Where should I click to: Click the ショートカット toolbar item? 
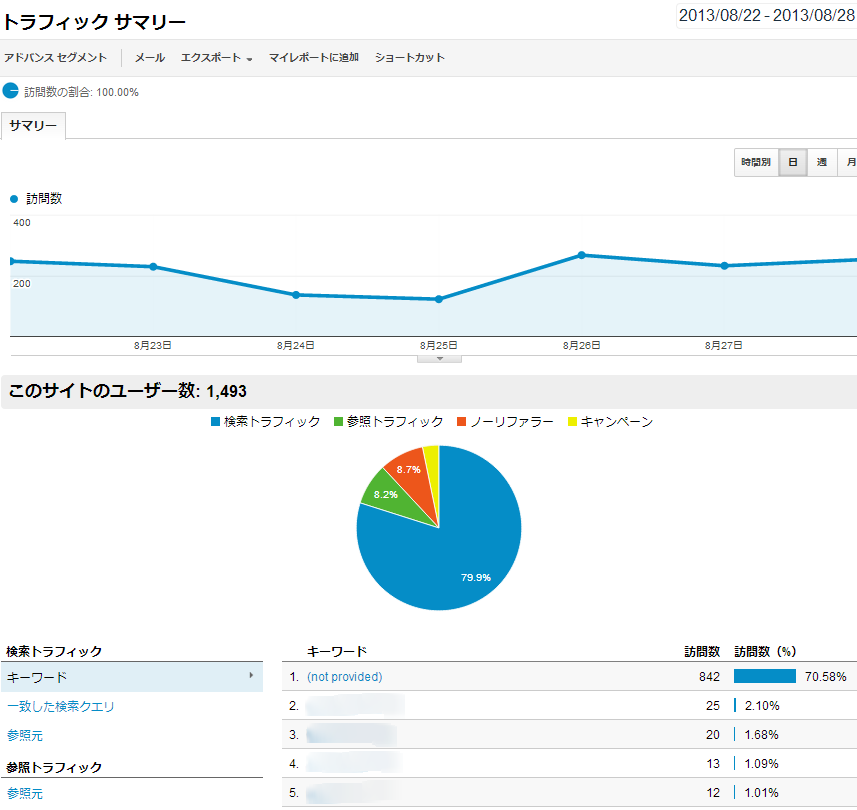point(410,58)
